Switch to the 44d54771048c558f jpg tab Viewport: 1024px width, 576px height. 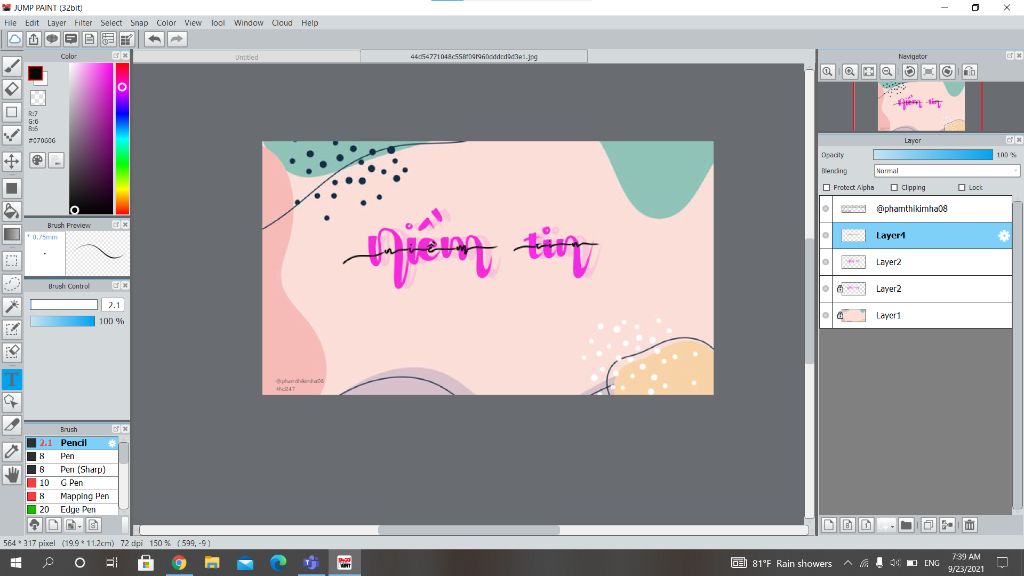[474, 57]
